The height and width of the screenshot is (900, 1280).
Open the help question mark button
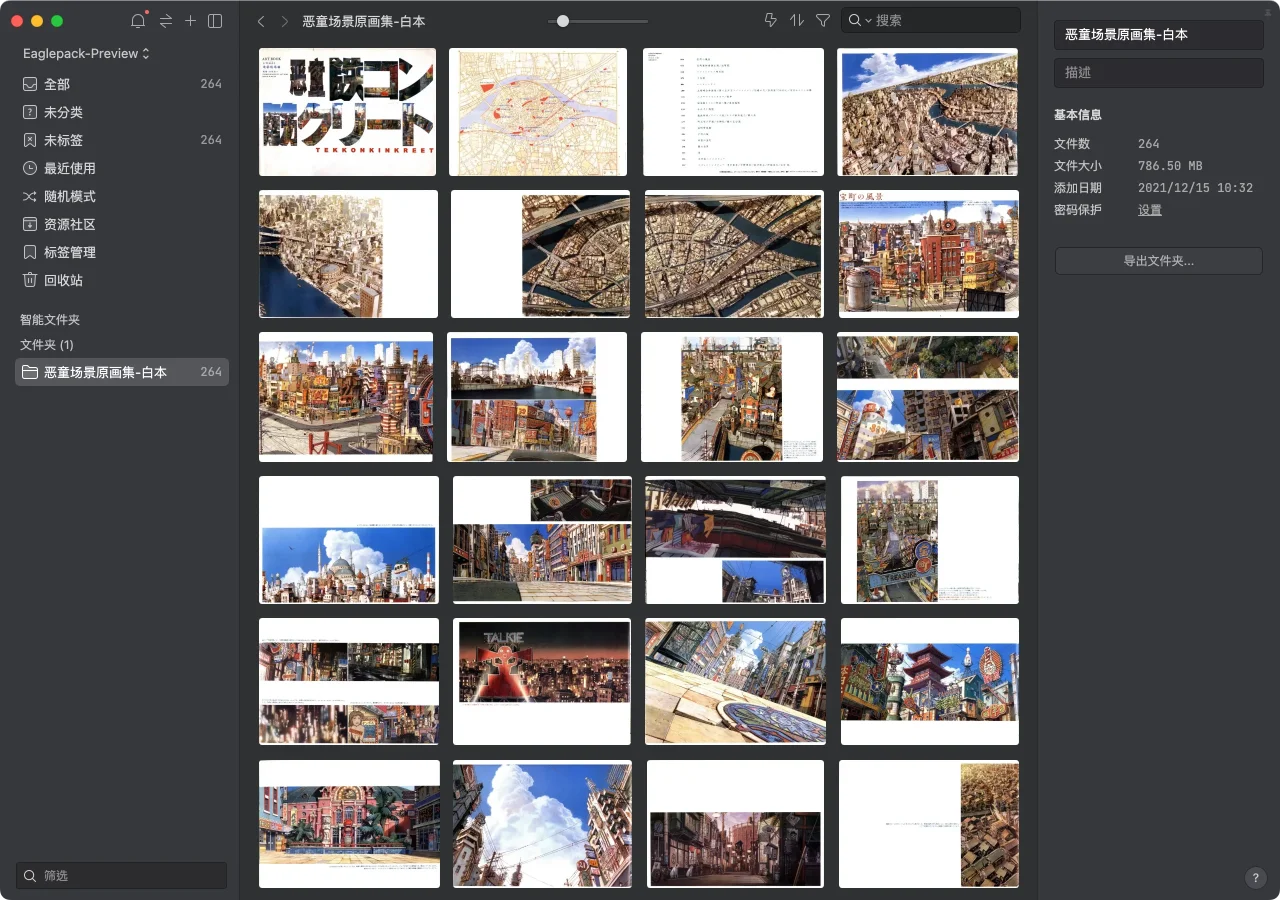[x=1256, y=878]
